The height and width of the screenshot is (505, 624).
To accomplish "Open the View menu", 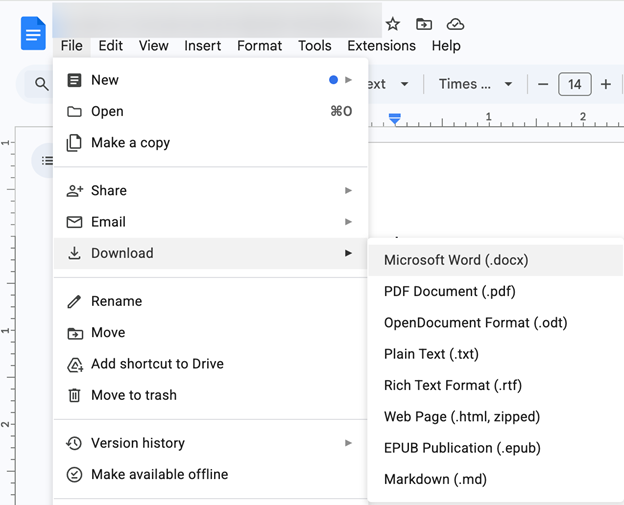I will coord(154,46).
